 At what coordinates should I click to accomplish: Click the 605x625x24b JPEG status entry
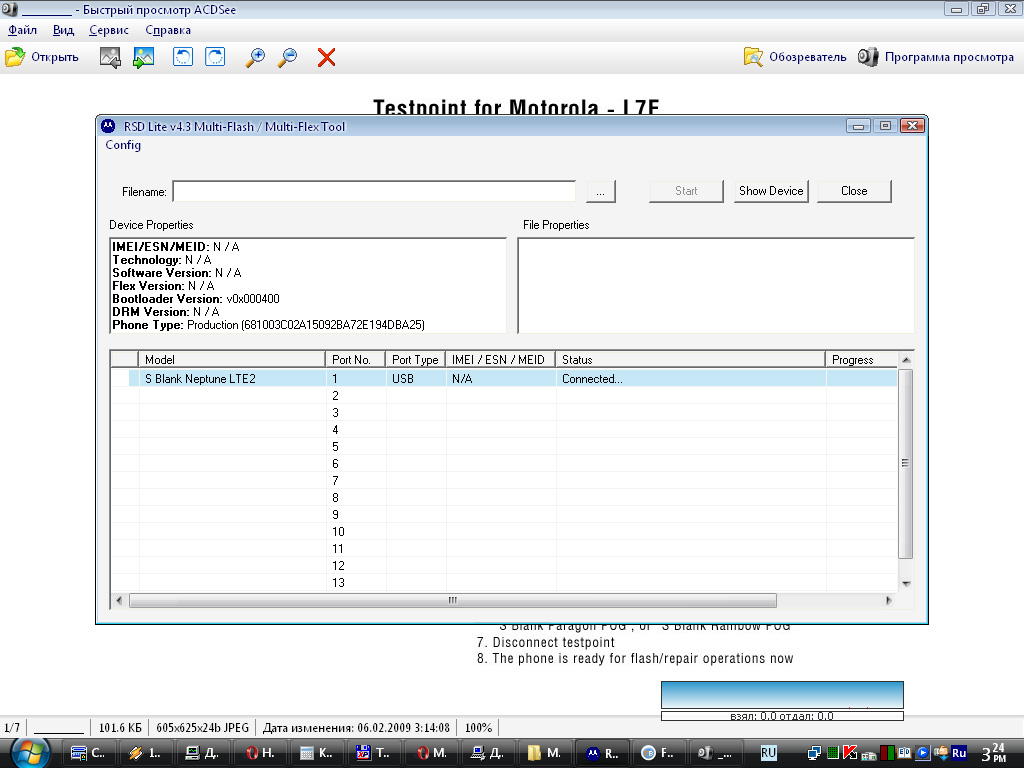(x=202, y=728)
